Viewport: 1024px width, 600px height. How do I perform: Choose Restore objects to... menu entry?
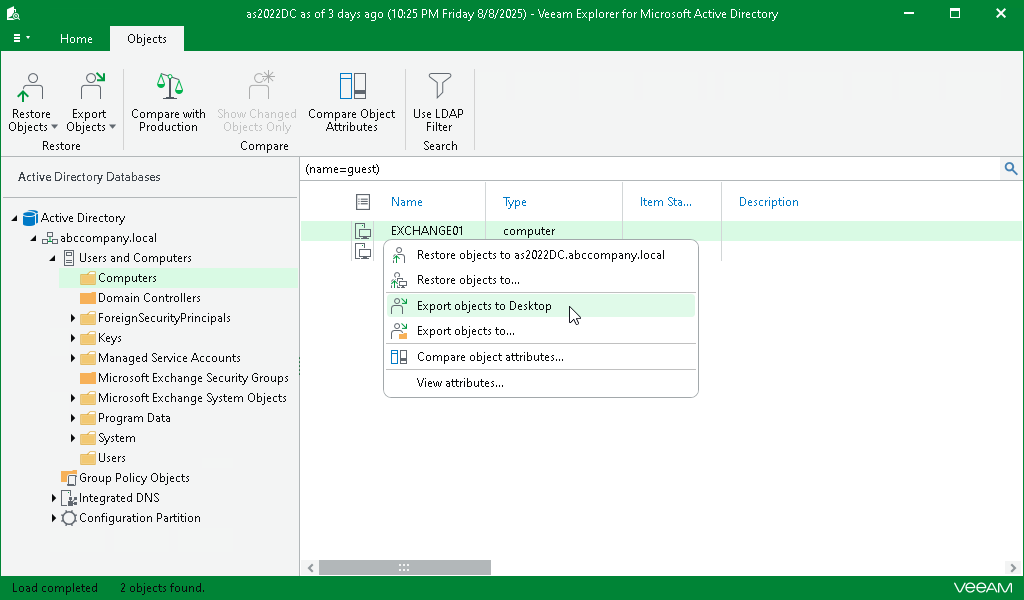541,280
